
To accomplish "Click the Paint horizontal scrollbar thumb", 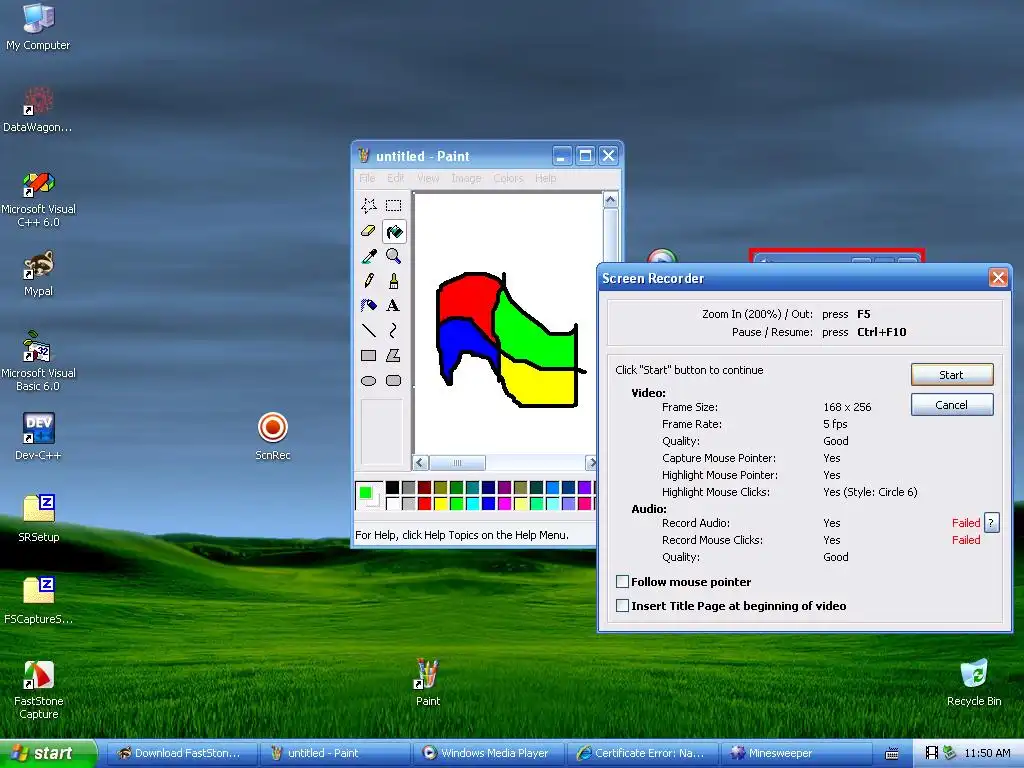I will pos(457,463).
